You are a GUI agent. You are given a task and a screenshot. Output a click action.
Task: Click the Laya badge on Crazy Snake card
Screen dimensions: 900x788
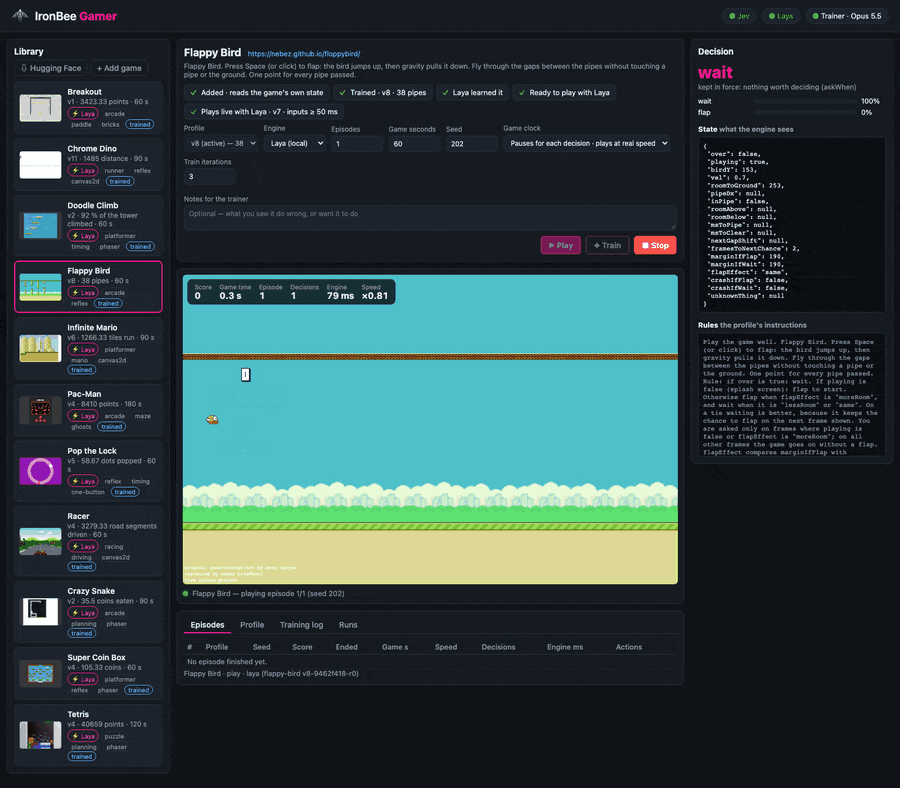click(83, 614)
